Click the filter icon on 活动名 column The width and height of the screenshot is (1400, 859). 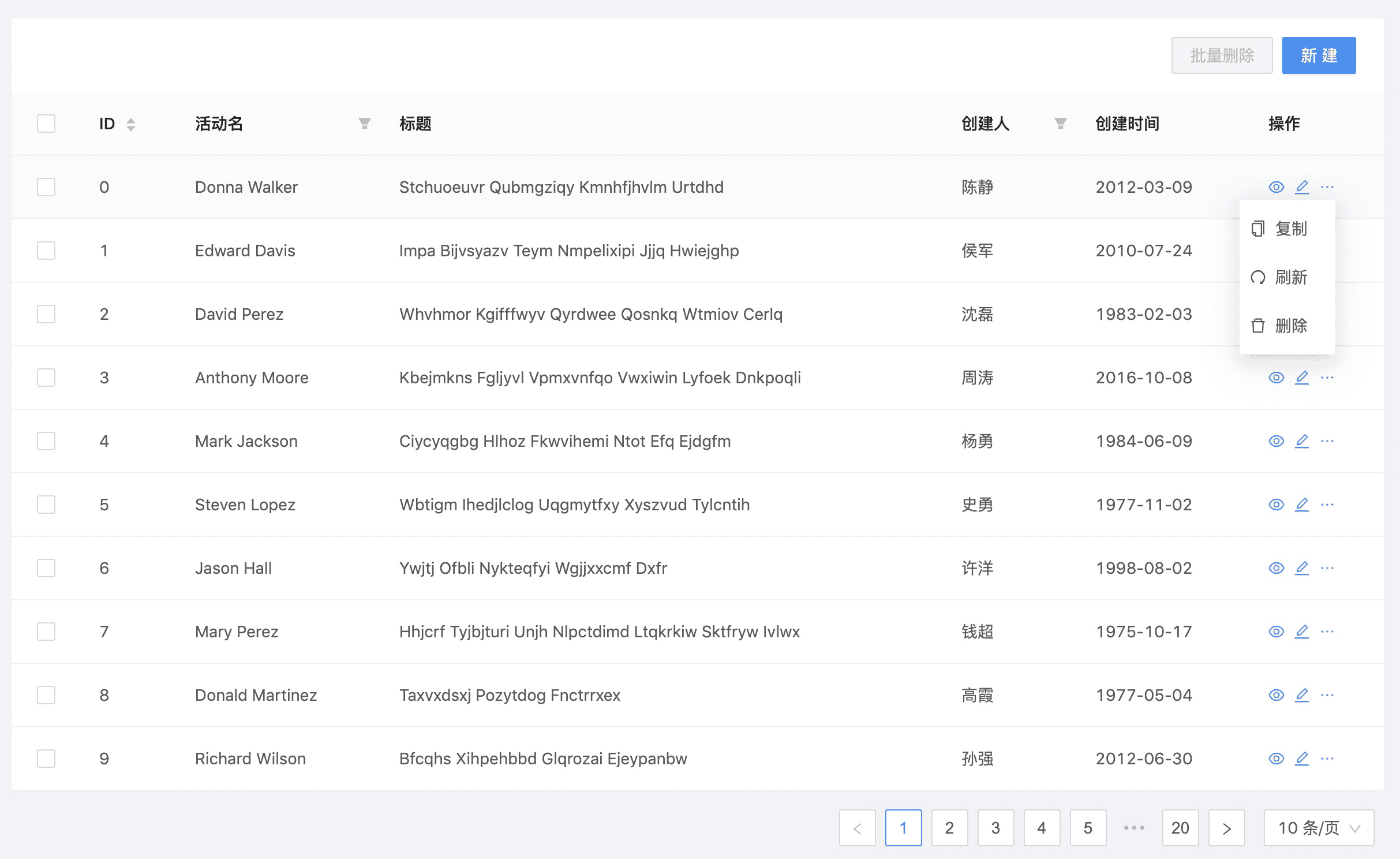(x=364, y=124)
